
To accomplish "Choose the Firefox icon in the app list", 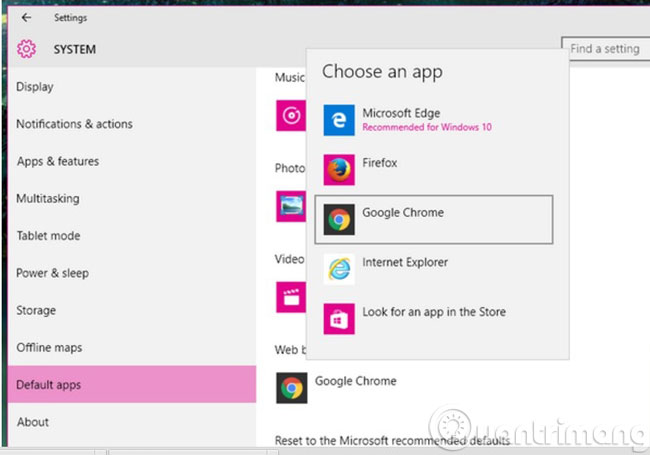I will click(x=339, y=170).
